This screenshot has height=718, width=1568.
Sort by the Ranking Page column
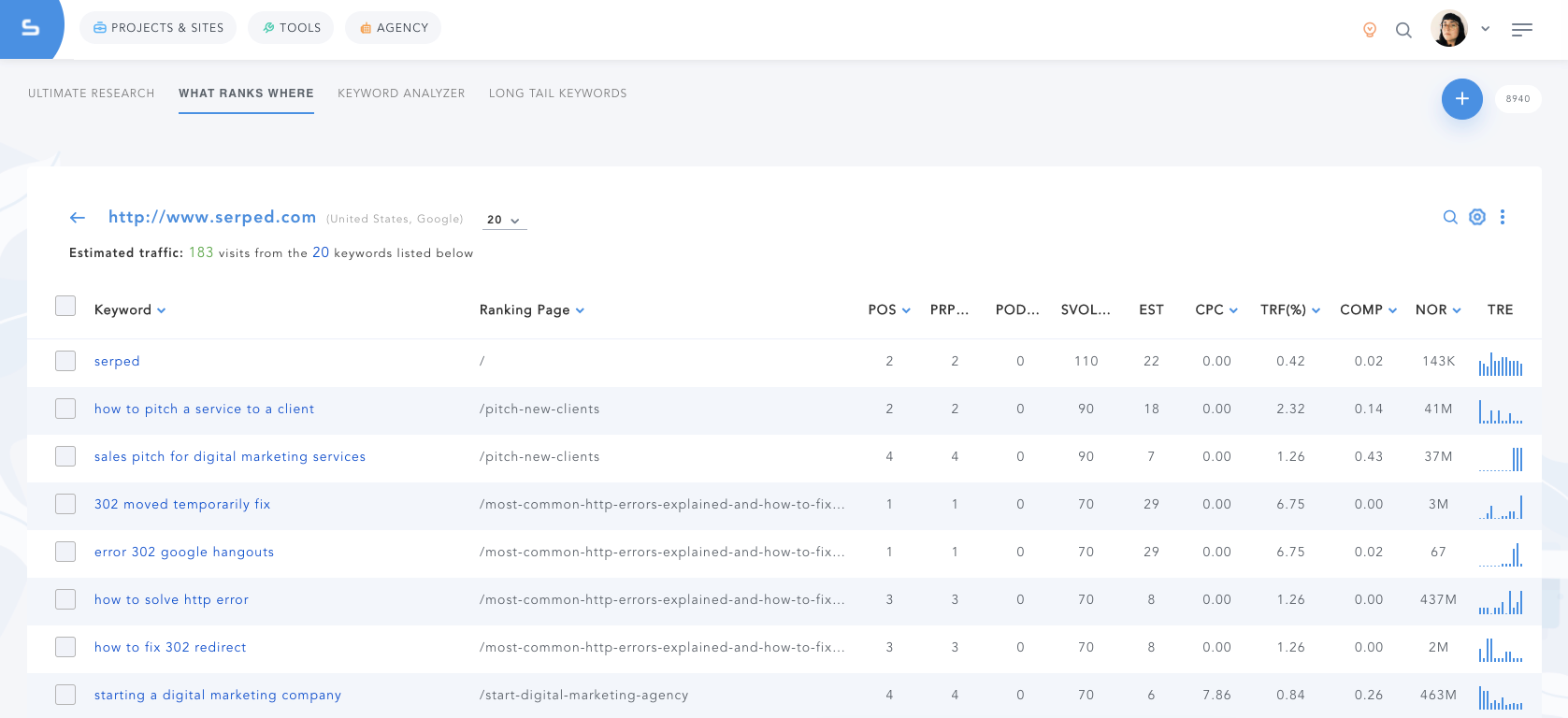click(x=532, y=310)
